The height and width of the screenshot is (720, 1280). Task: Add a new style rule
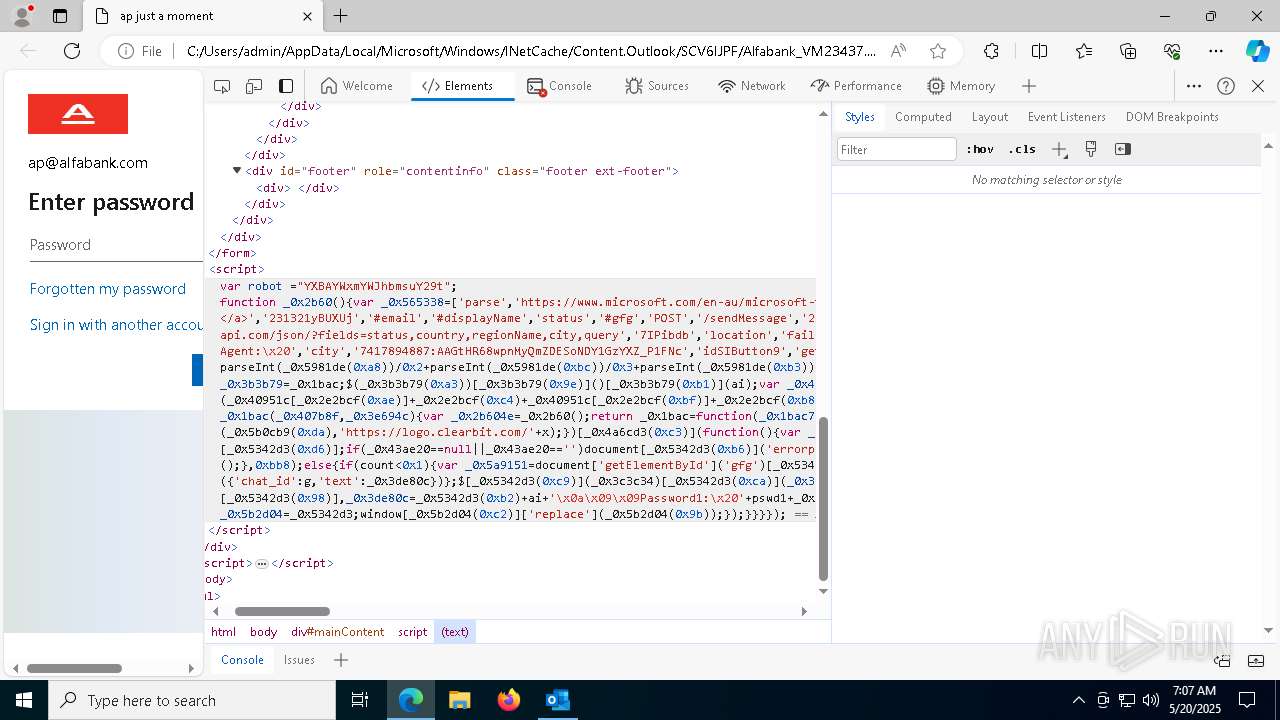pyautogui.click(x=1060, y=149)
